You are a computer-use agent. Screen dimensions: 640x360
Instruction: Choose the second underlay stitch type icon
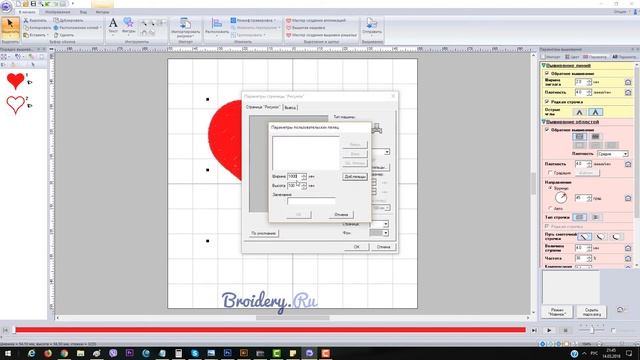coord(595,137)
